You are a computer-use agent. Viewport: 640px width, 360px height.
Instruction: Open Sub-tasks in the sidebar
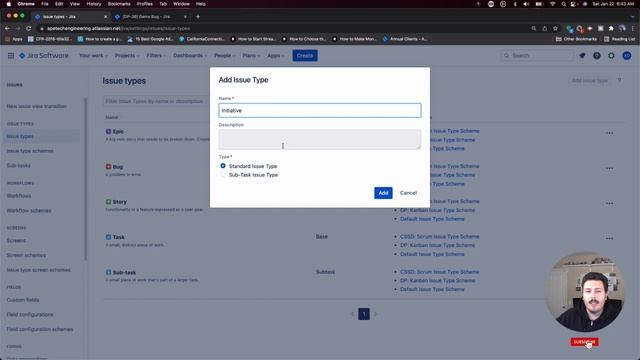[18, 166]
